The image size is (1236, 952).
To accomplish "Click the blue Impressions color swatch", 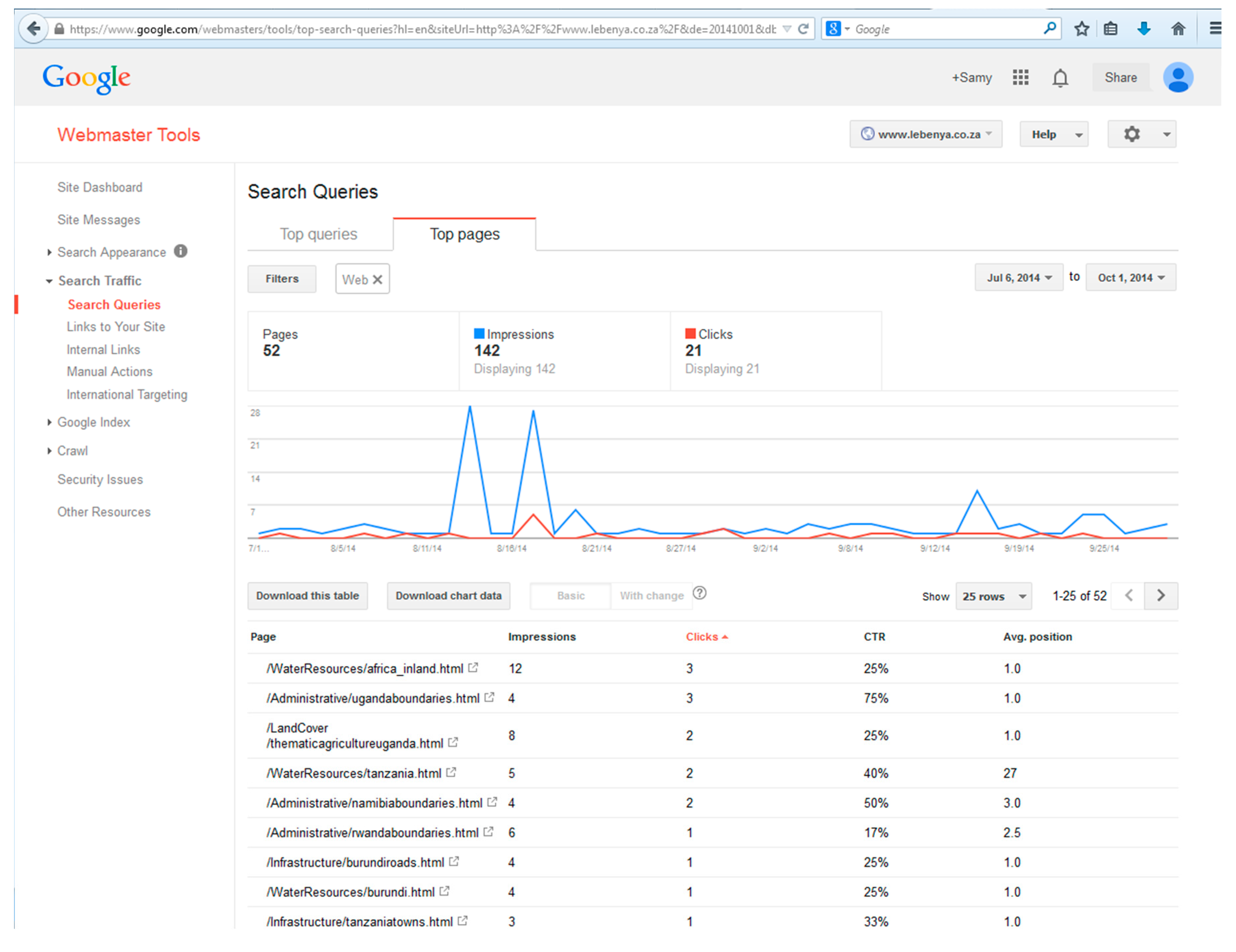I will (x=479, y=333).
